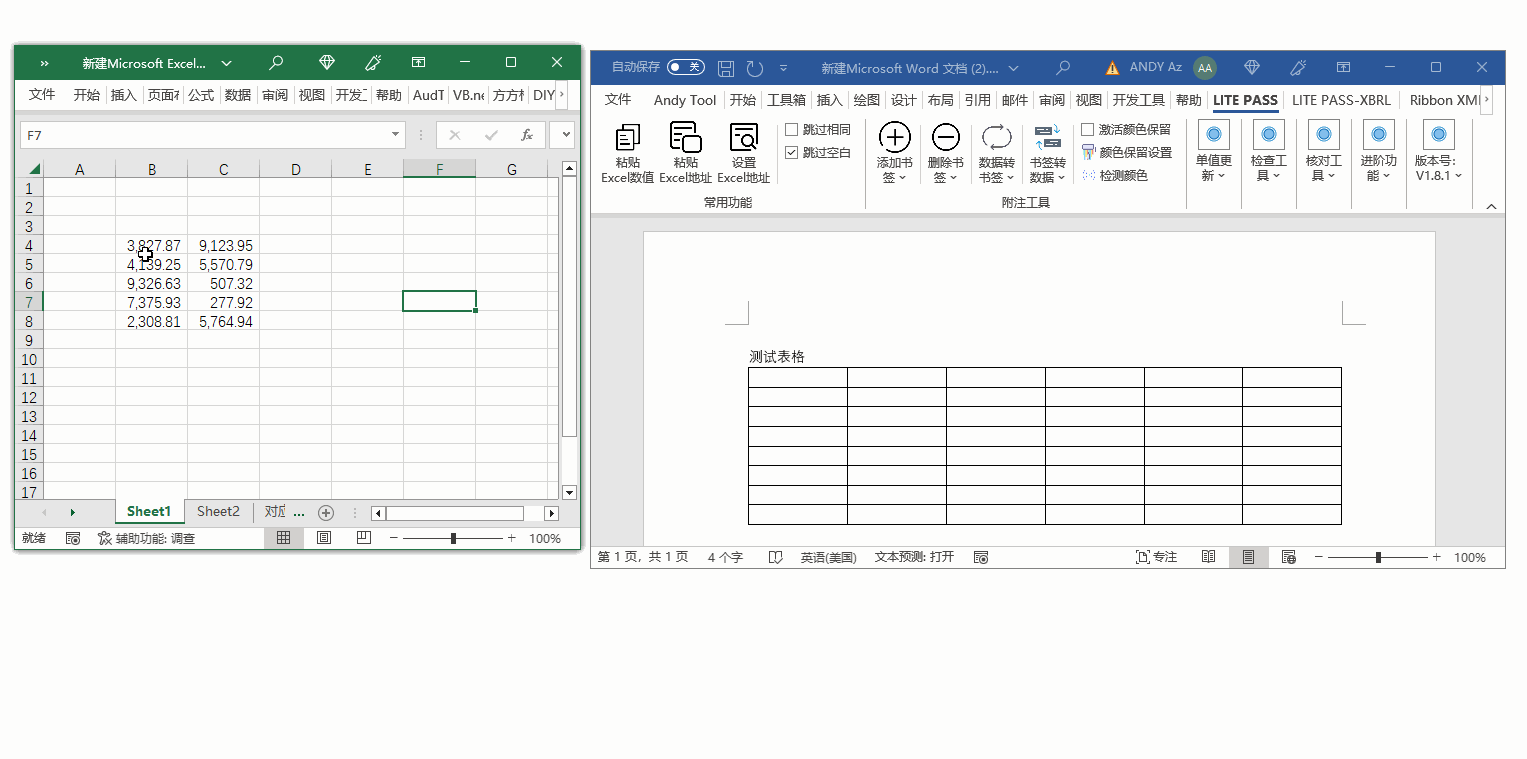Click the 数据转书签 icon
Image resolution: width=1527 pixels, height=759 pixels.
point(996,137)
